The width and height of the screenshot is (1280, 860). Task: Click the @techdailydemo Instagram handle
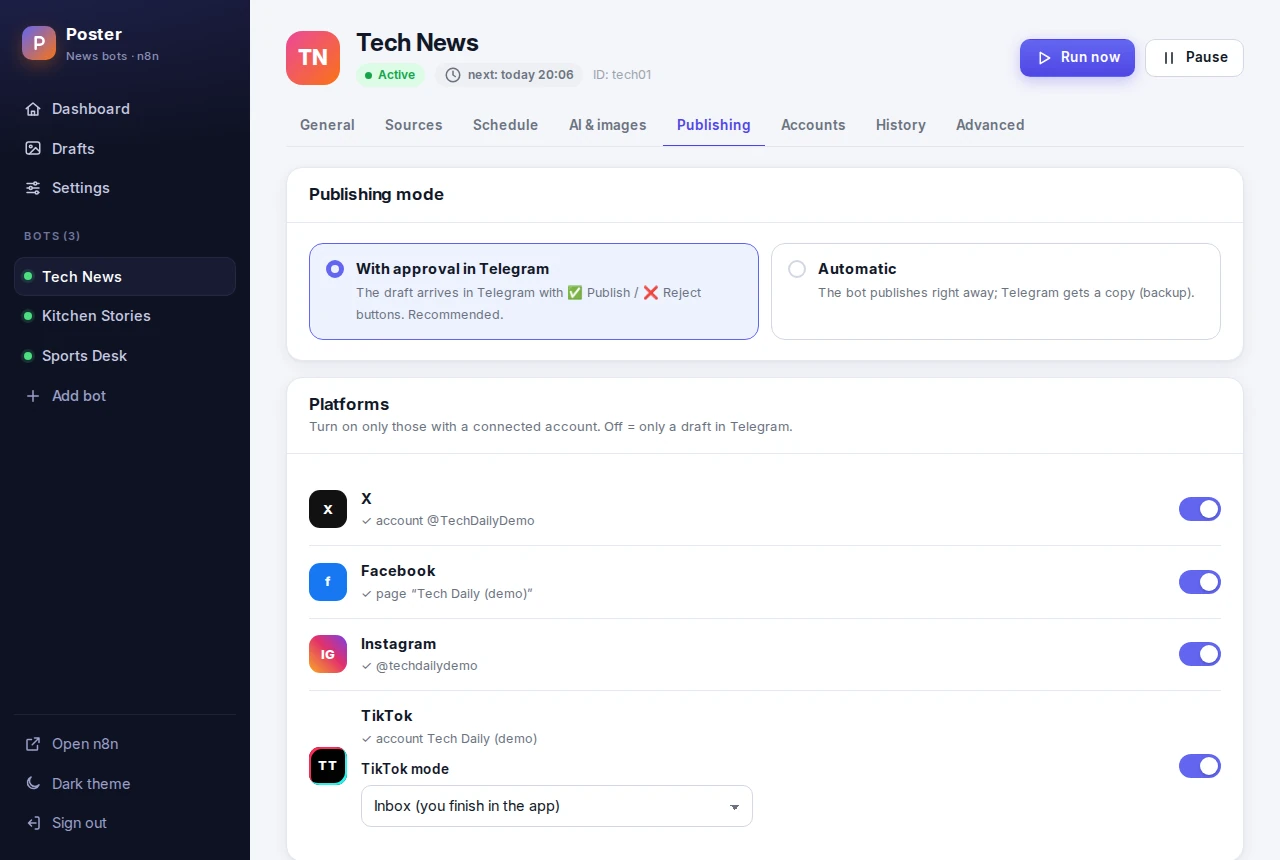(x=427, y=666)
